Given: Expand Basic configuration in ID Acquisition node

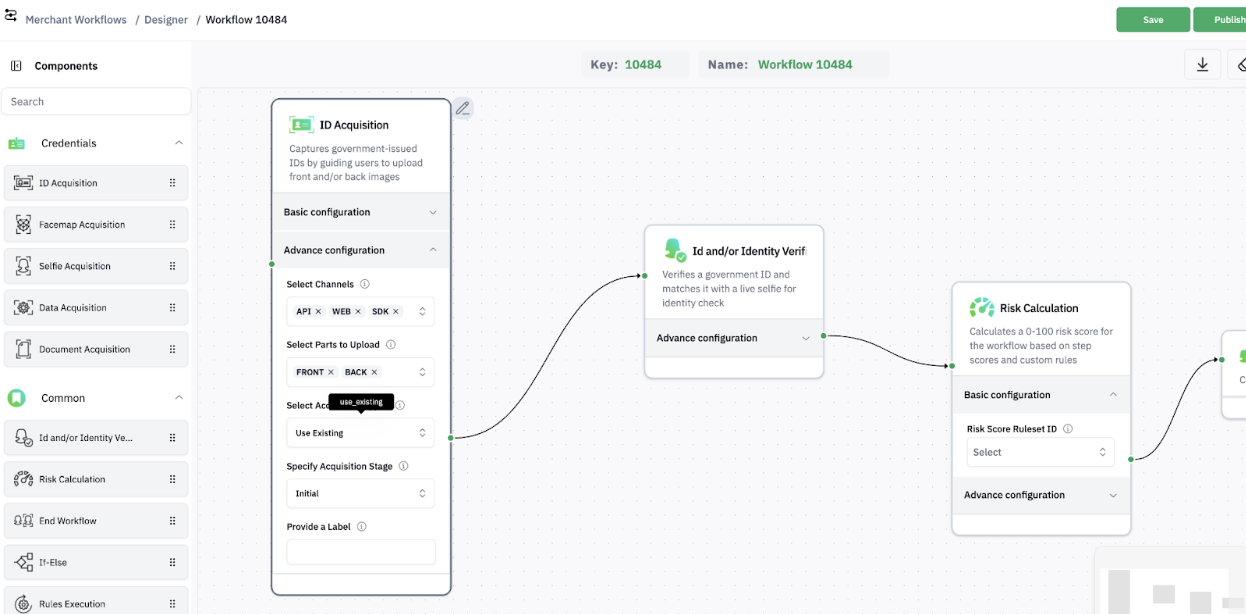Looking at the screenshot, I should (x=433, y=212).
